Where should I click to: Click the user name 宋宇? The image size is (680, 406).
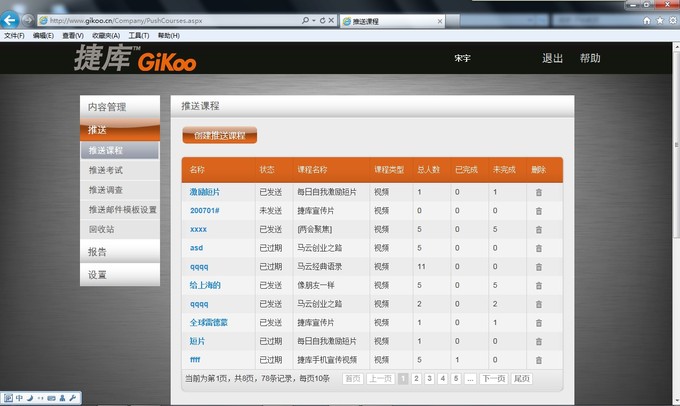tap(462, 58)
